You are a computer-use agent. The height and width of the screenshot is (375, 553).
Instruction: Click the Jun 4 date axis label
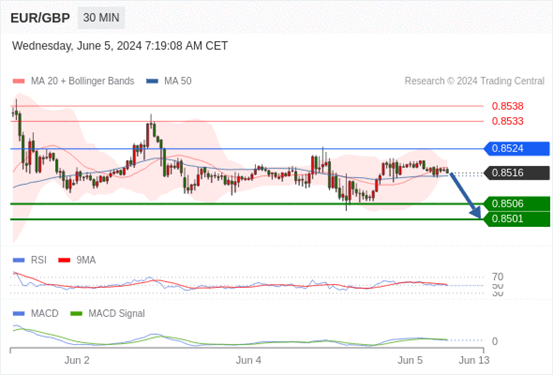249,360
